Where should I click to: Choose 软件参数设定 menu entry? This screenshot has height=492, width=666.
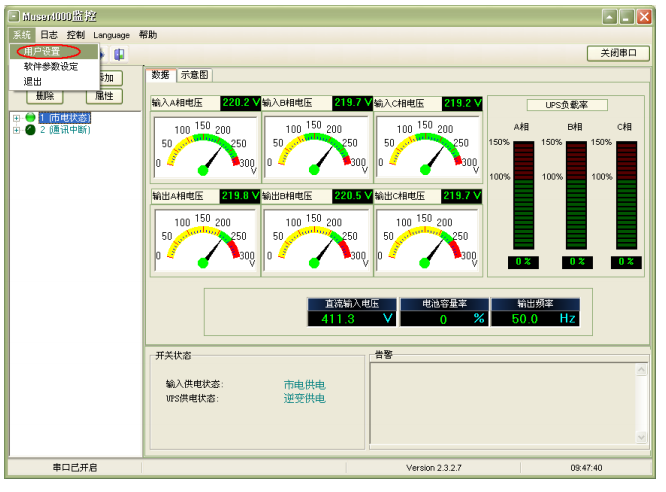tap(50, 67)
